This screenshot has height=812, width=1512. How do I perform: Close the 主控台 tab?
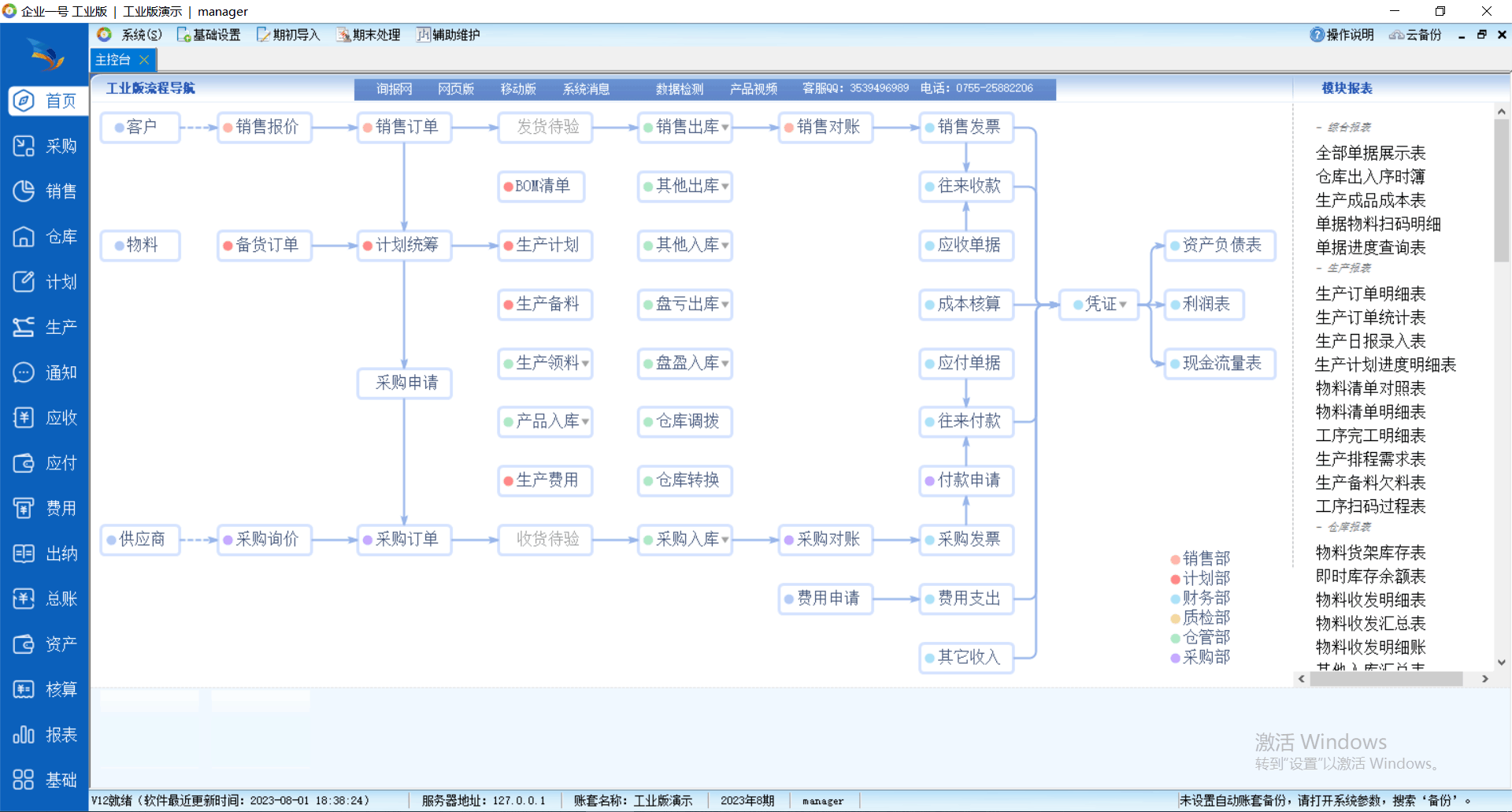click(x=144, y=60)
